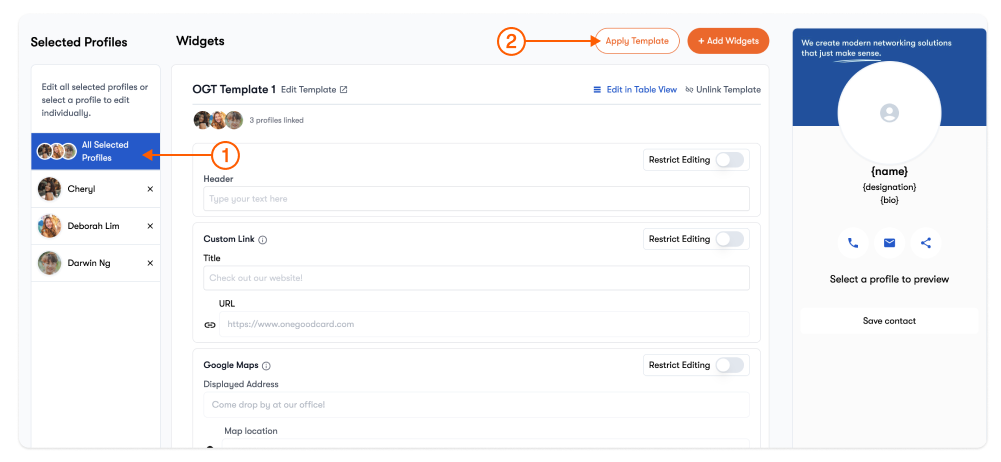Select All Selected Profiles in sidebar

click(x=96, y=152)
